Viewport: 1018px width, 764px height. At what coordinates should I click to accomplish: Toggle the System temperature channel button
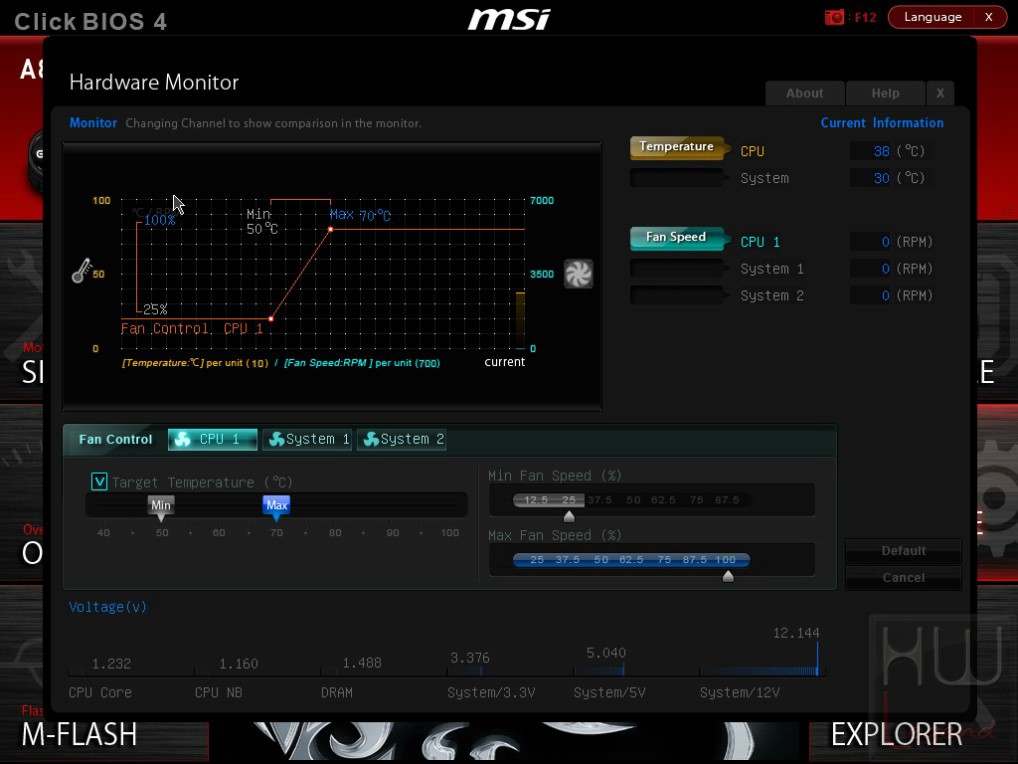(x=678, y=177)
